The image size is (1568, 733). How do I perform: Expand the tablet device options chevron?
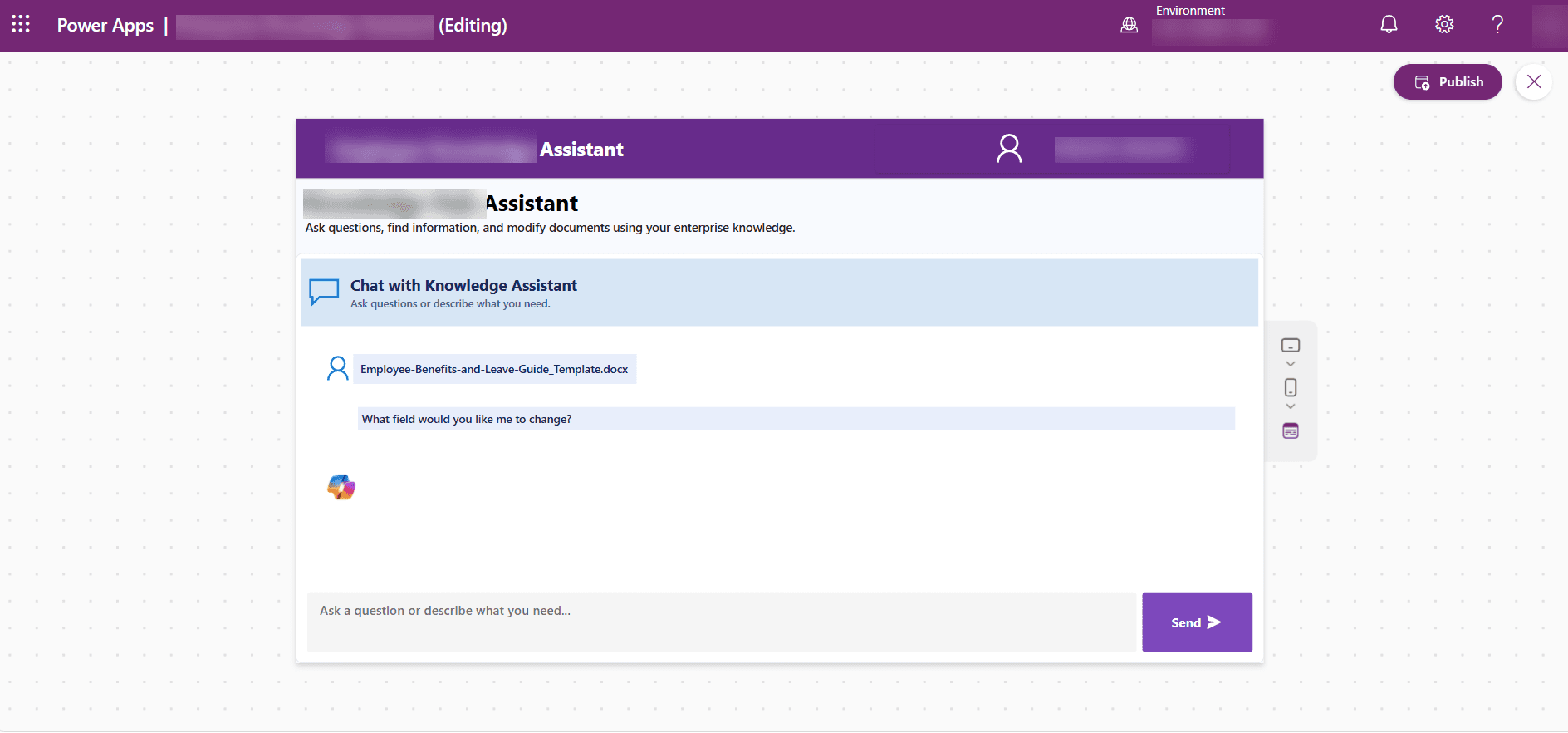(1291, 364)
